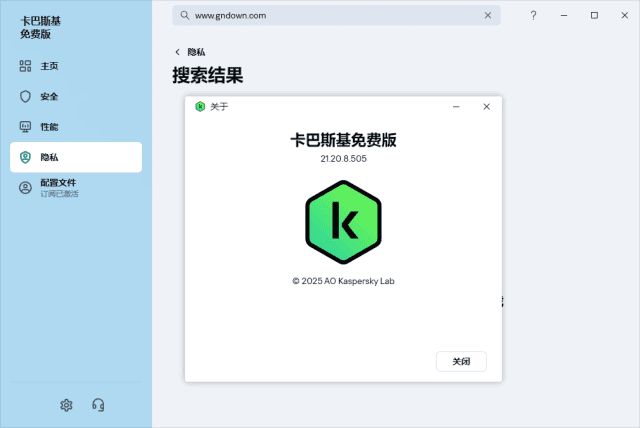The height and width of the screenshot is (428, 640).
Task: Maximize the main Kaspersky window
Action: [594, 15]
